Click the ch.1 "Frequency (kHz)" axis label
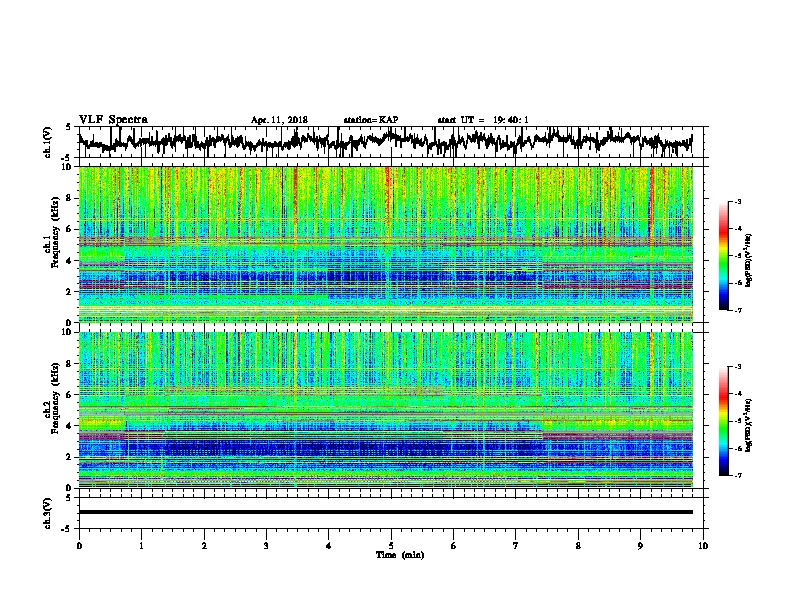The image size is (792, 612). pos(55,233)
